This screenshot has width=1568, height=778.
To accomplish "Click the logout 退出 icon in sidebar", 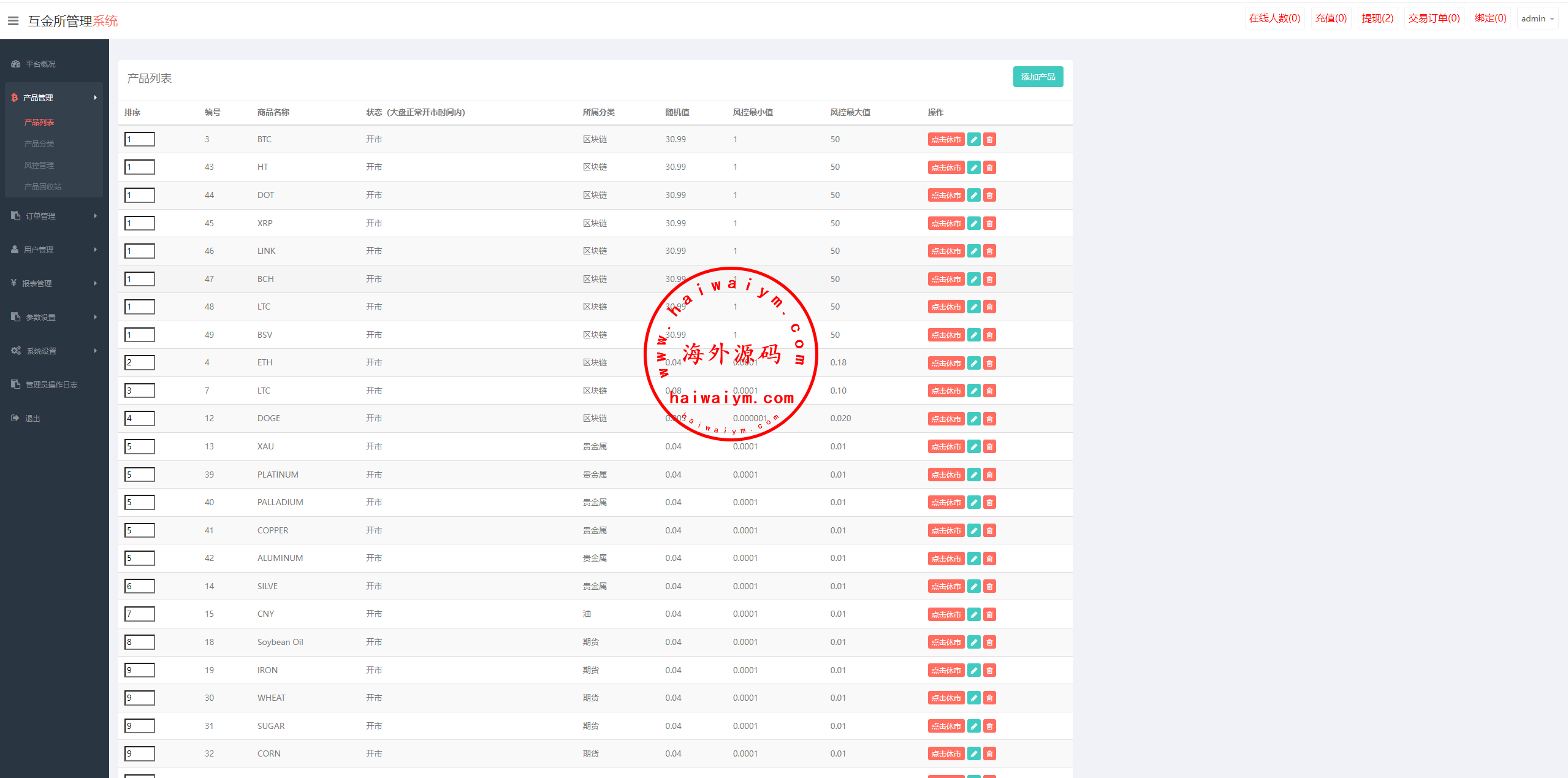I will coord(15,418).
